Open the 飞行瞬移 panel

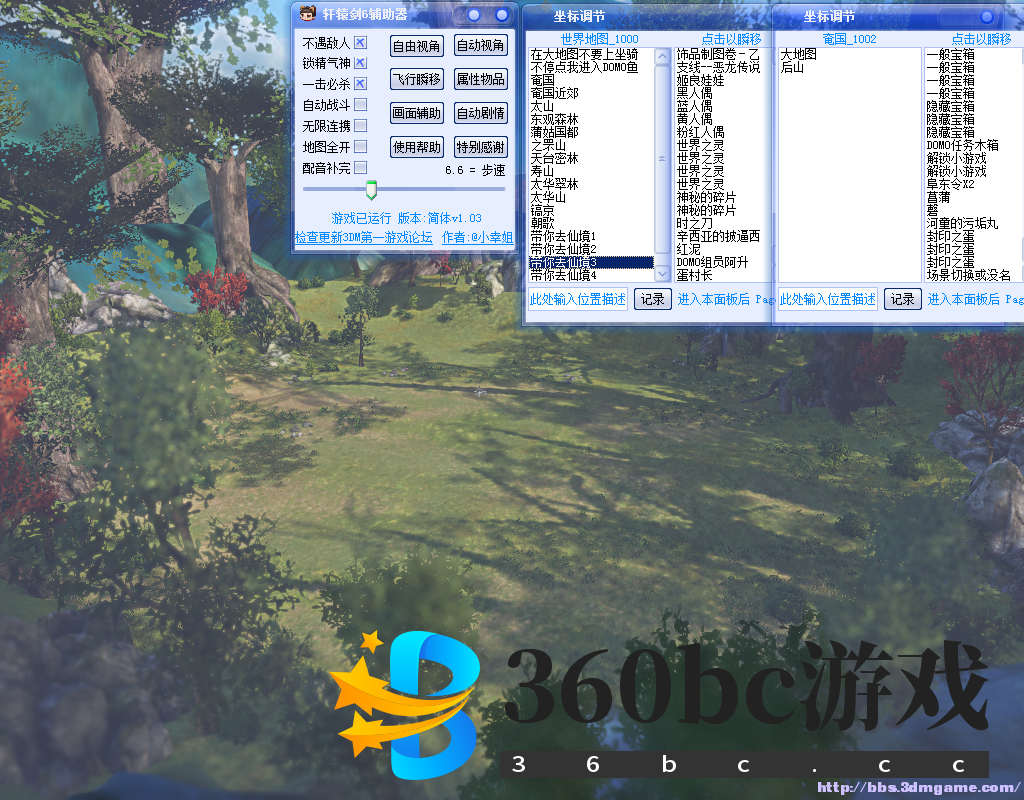tap(416, 80)
